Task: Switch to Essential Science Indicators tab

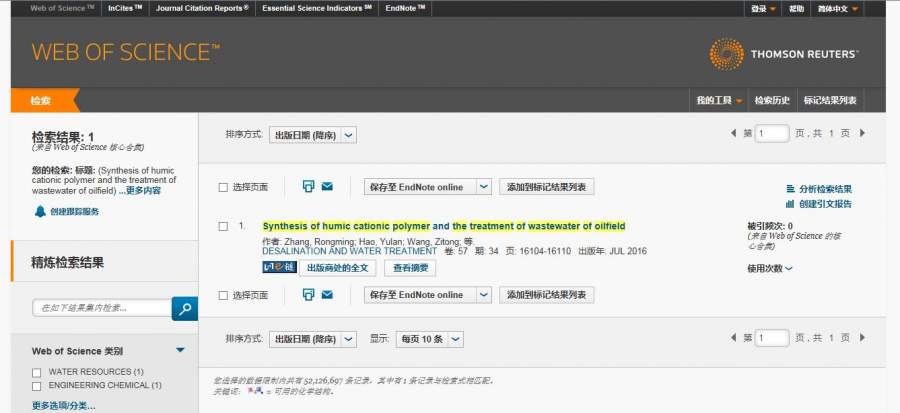Action: tap(317, 9)
